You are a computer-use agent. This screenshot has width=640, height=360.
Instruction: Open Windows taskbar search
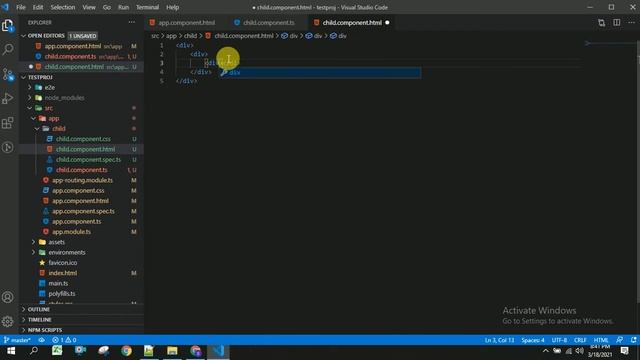34,351
